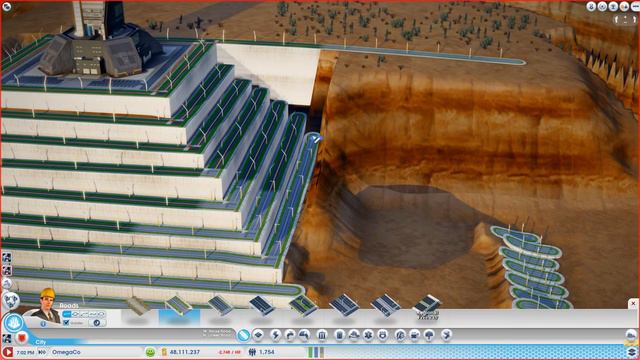Viewport: 640px width, 360px height.
Task: Open the Education menu icon
Action: (x=400, y=335)
